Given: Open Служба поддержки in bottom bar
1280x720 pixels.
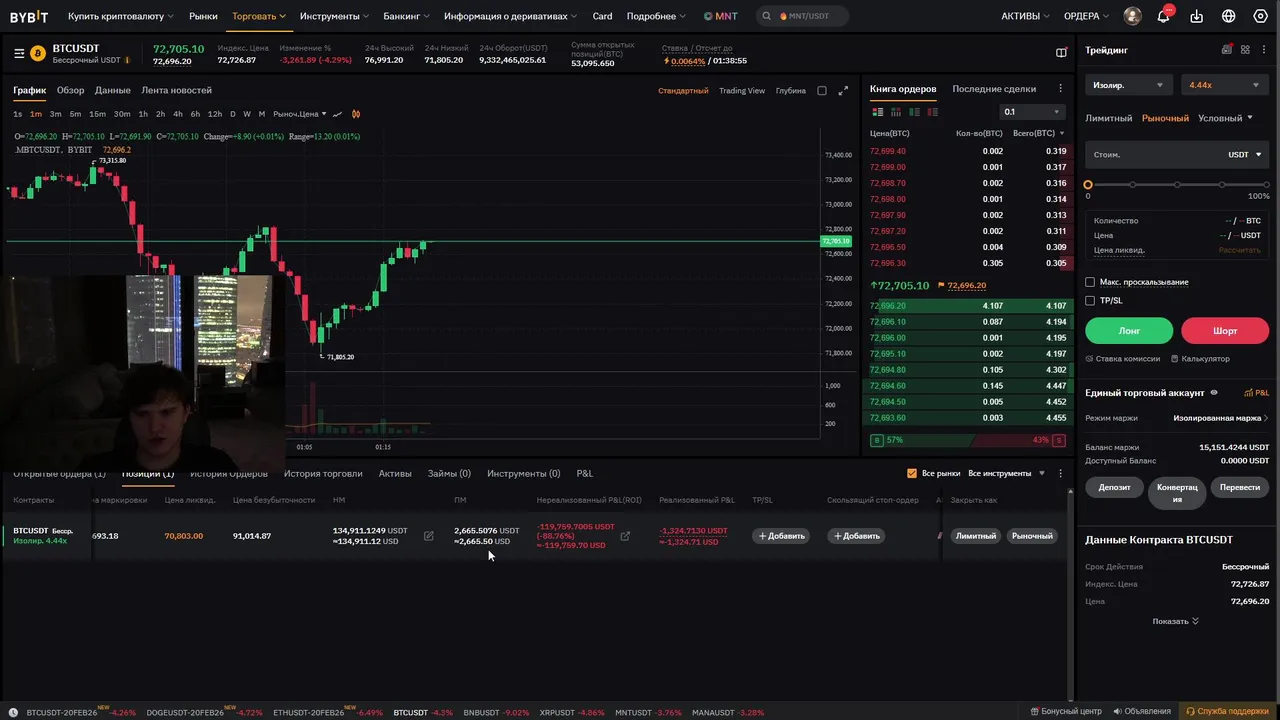Looking at the screenshot, I should (1225, 711).
